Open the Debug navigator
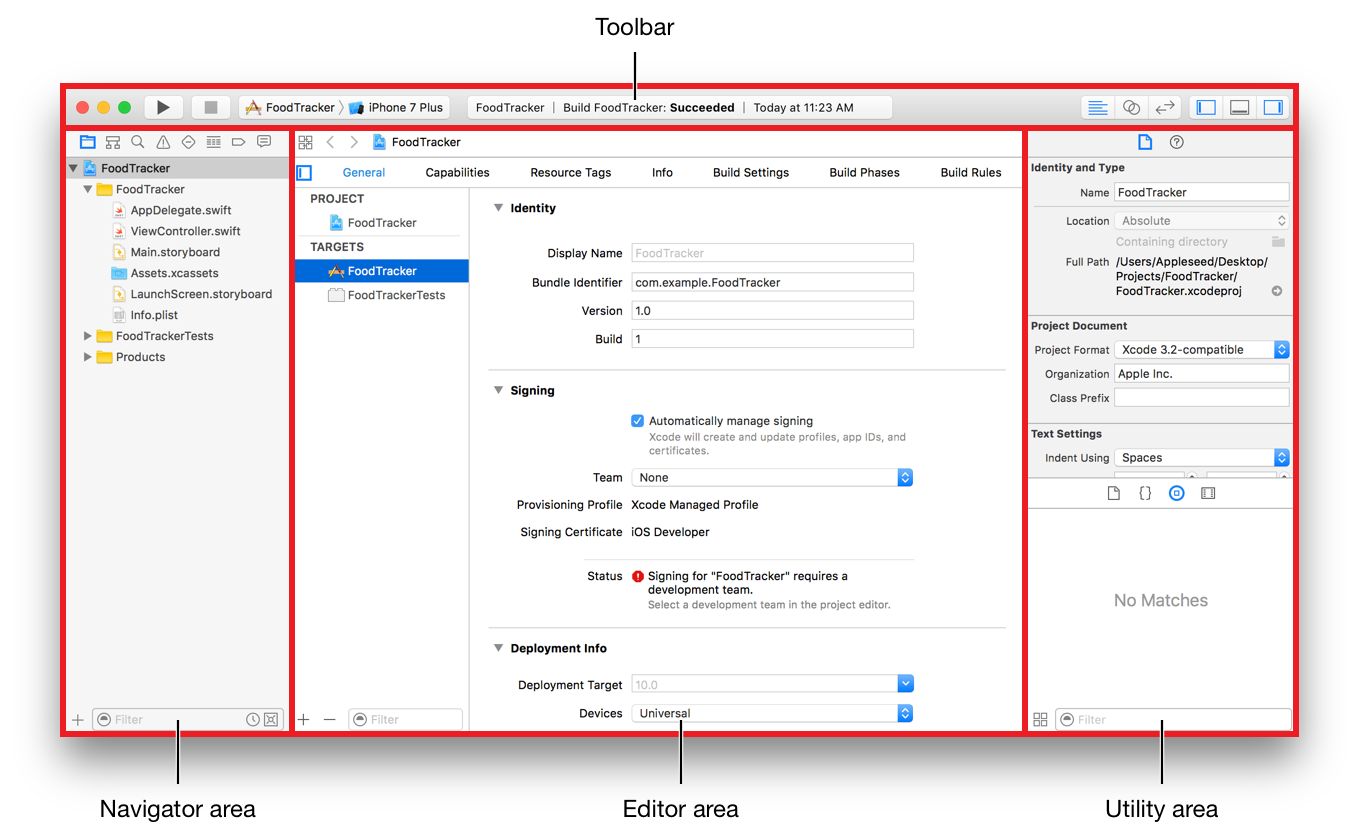The height and width of the screenshot is (836, 1360). 213,142
